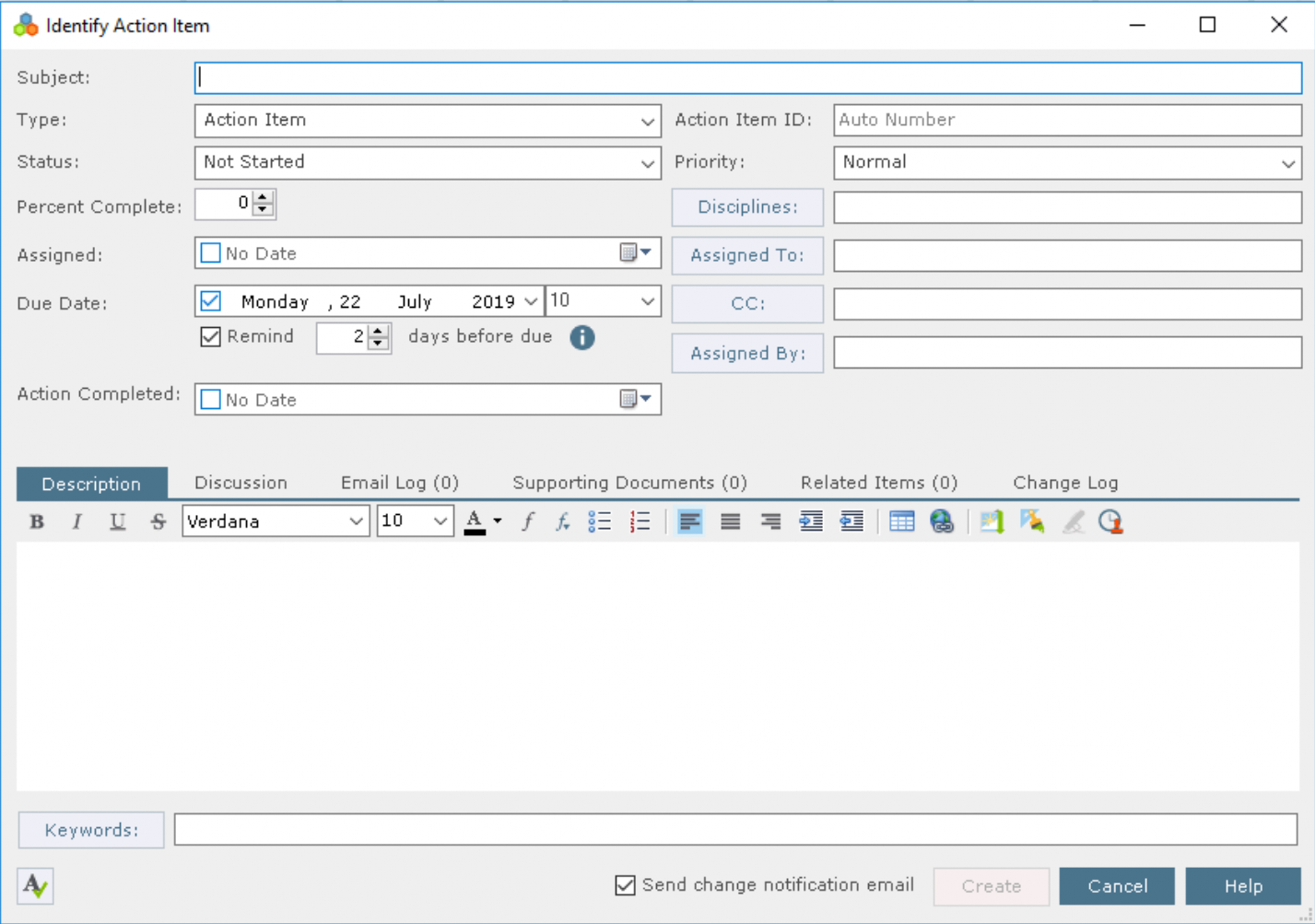The width and height of the screenshot is (1315, 924).
Task: Align text right
Action: [771, 521]
